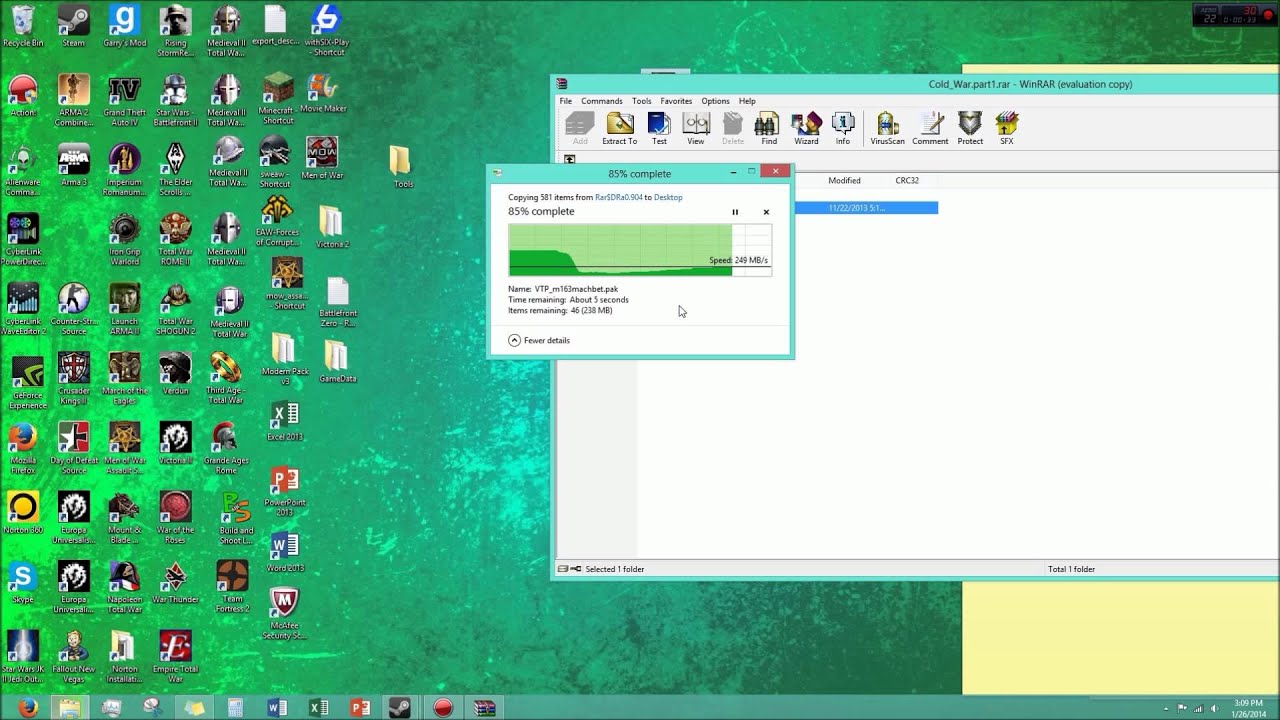Launch the WinRAR Wizard tool
This screenshot has height=720, width=1280.
tap(806, 128)
